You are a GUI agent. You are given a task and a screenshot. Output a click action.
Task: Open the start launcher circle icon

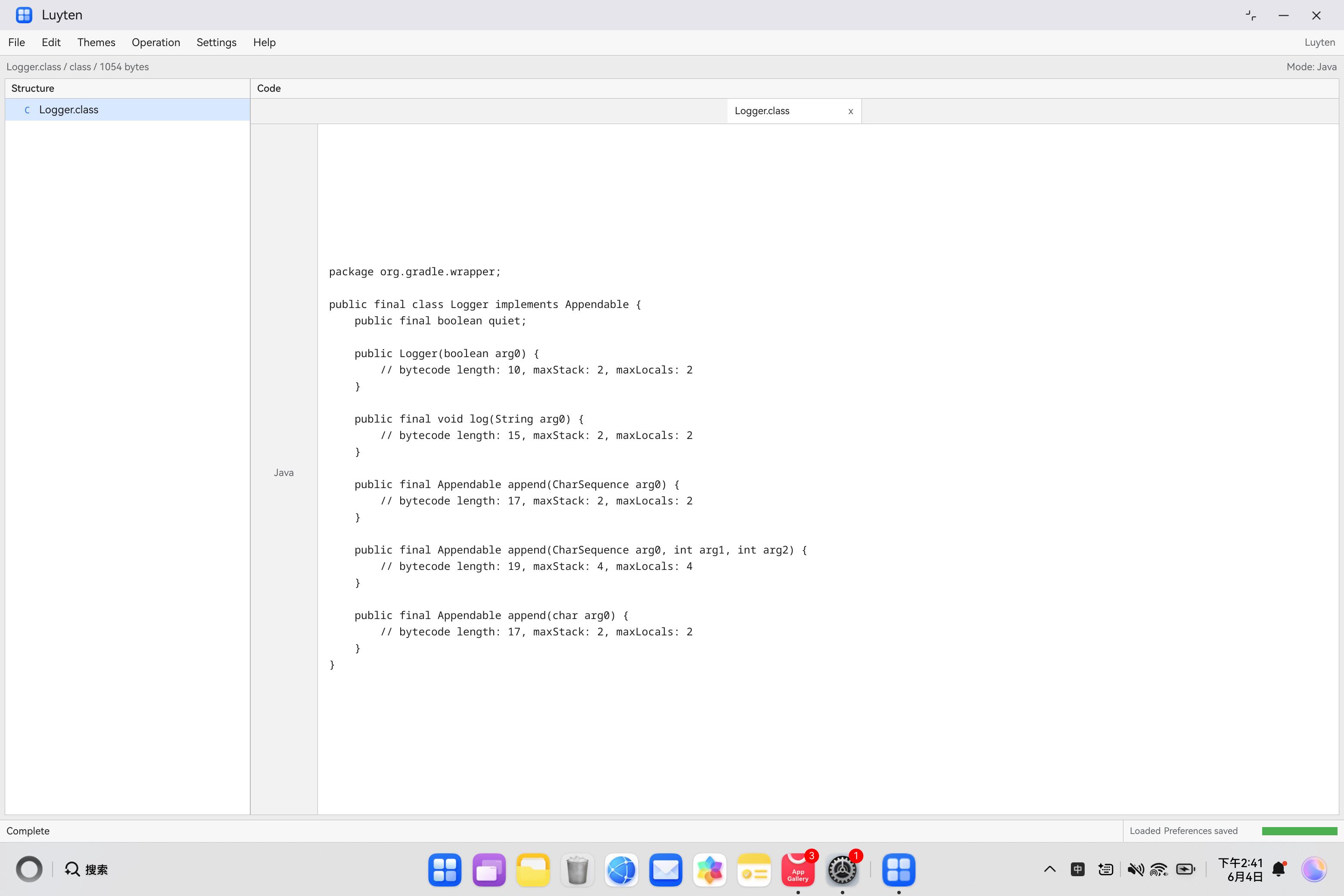coord(29,869)
